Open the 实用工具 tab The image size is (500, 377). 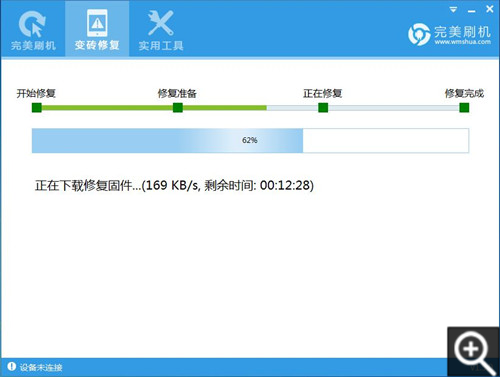point(161,29)
